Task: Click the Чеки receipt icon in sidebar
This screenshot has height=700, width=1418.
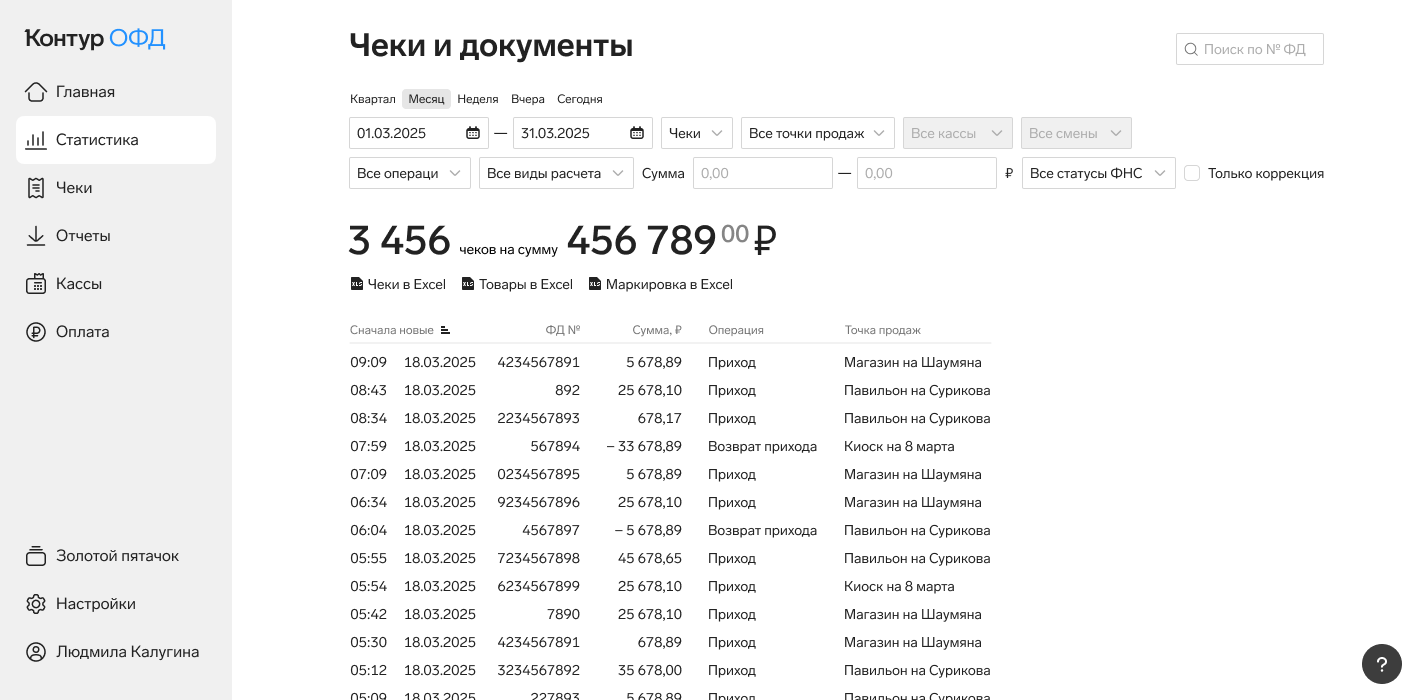Action: [x=36, y=188]
